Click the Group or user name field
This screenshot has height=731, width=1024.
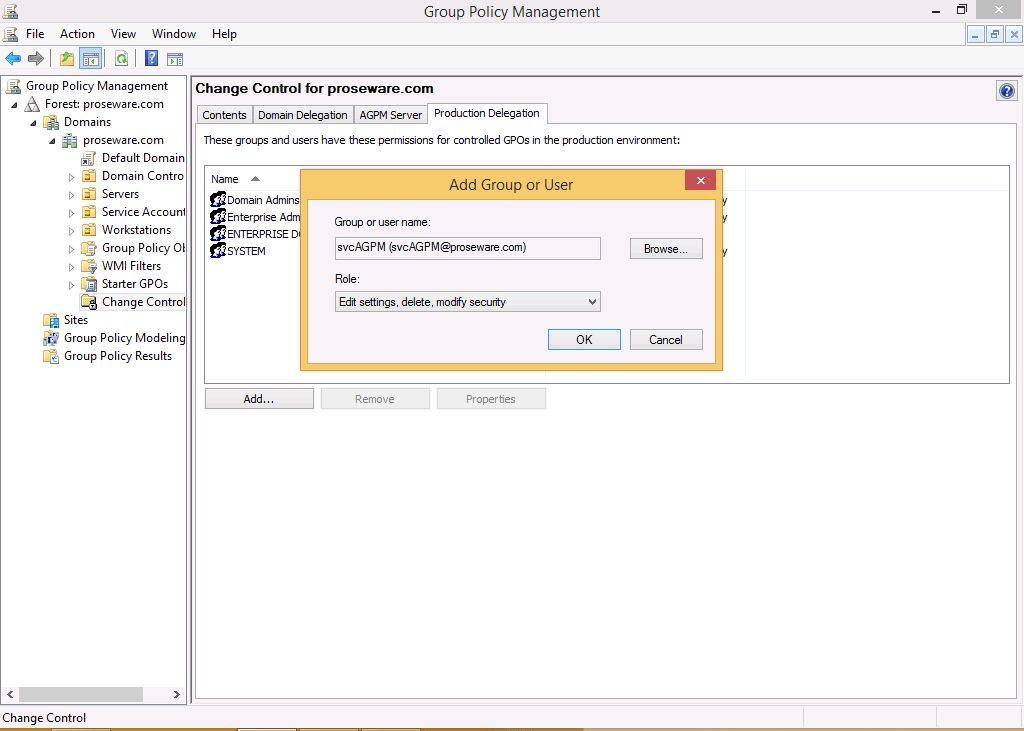pos(467,248)
